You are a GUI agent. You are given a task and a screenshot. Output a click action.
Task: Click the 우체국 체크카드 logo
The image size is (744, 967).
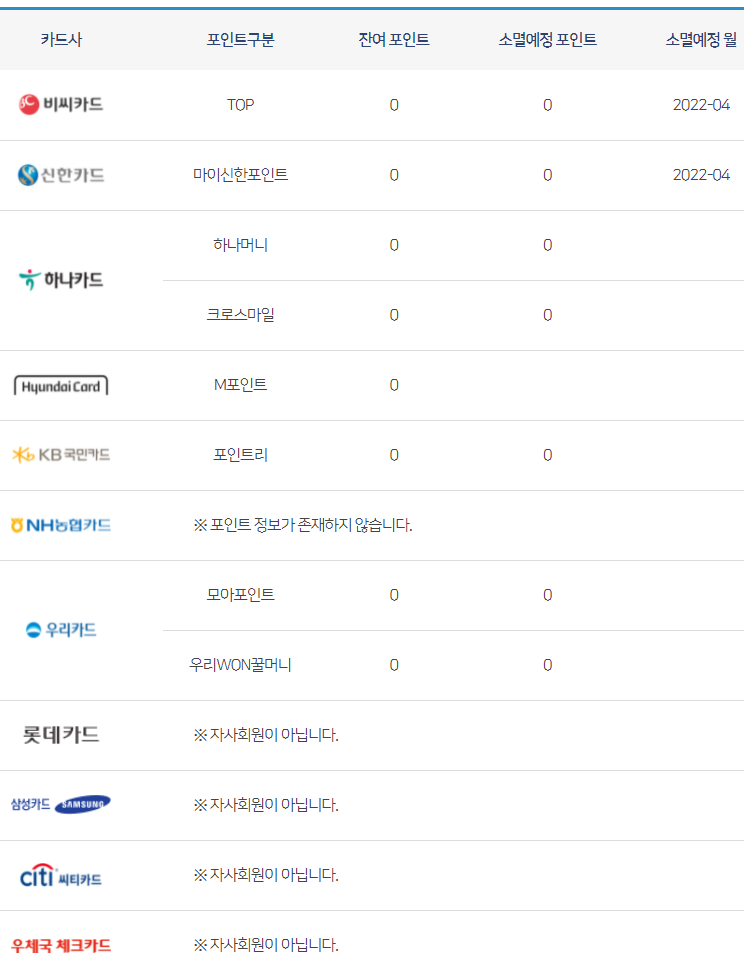60,945
